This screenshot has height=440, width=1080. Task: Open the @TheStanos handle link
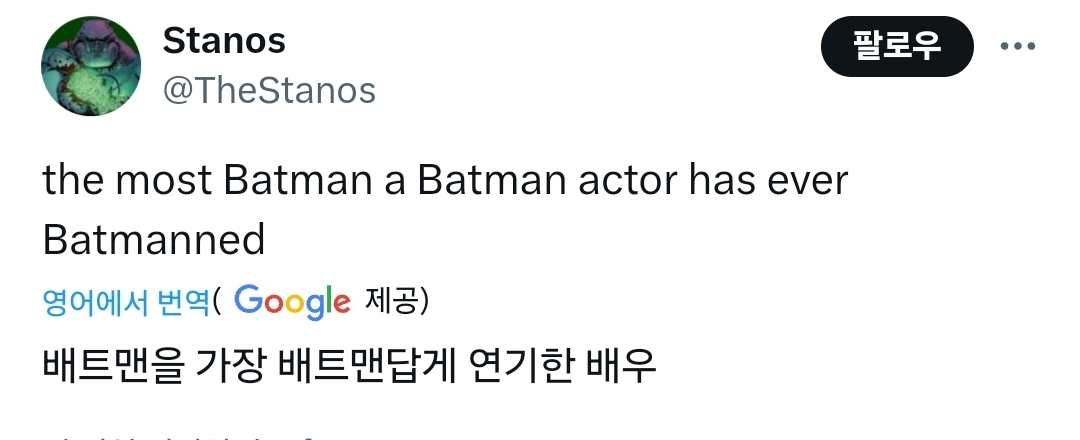(x=268, y=91)
